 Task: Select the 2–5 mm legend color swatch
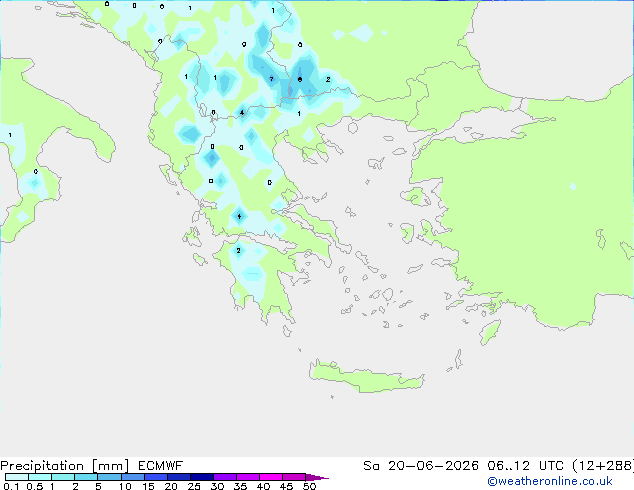[86, 477]
